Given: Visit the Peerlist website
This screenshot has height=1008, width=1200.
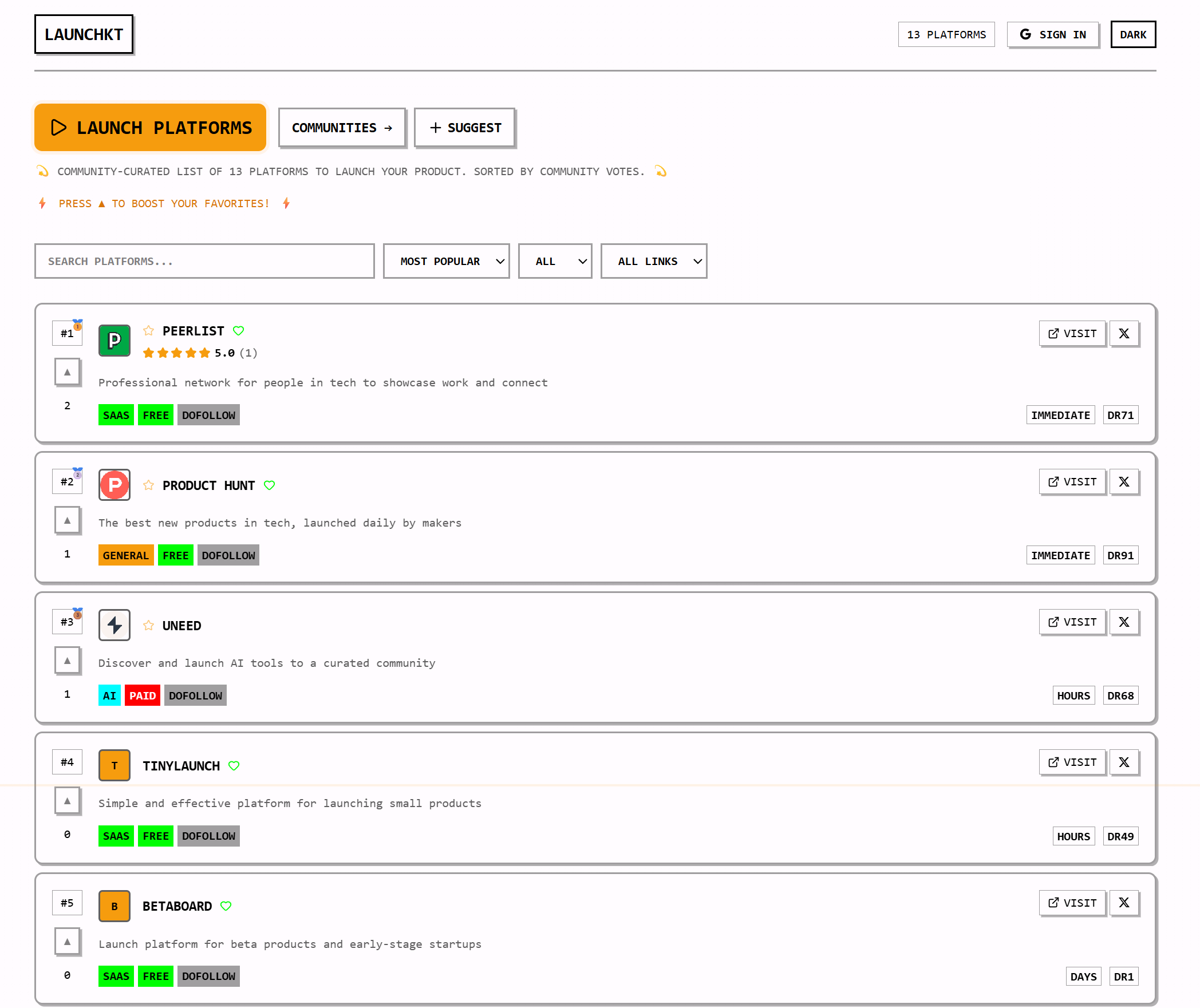Looking at the screenshot, I should (x=1072, y=333).
